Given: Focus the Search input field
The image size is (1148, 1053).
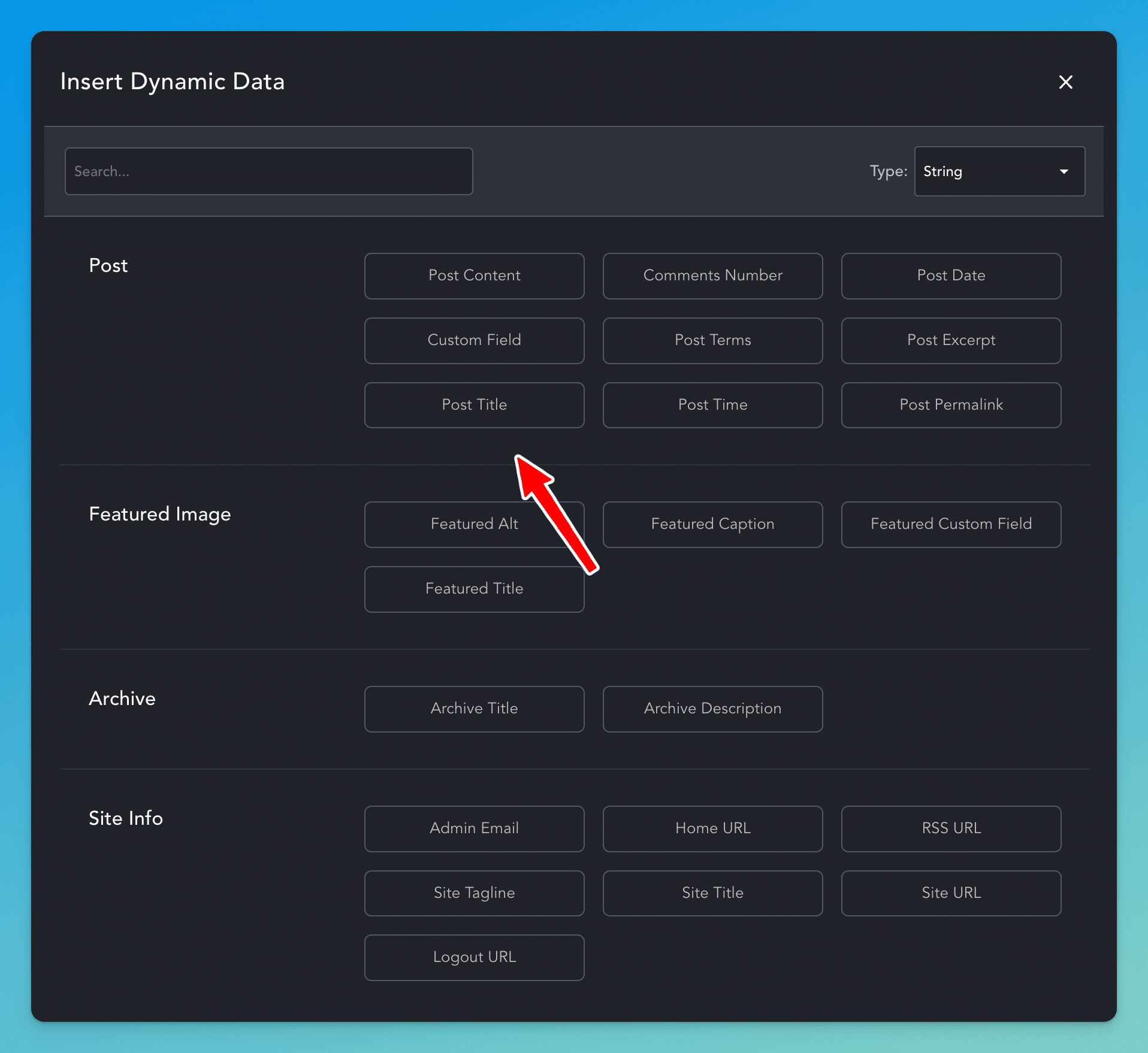Looking at the screenshot, I should pos(268,171).
